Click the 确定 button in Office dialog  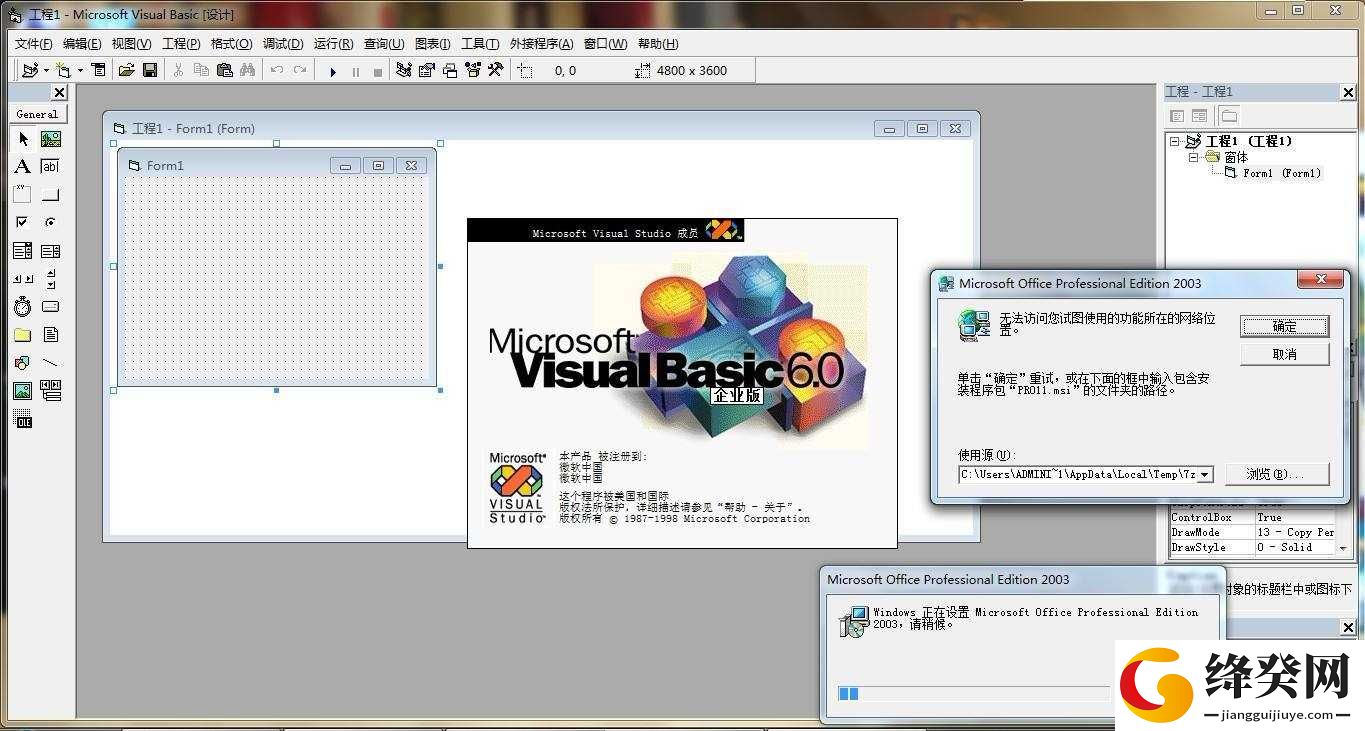pos(1285,326)
